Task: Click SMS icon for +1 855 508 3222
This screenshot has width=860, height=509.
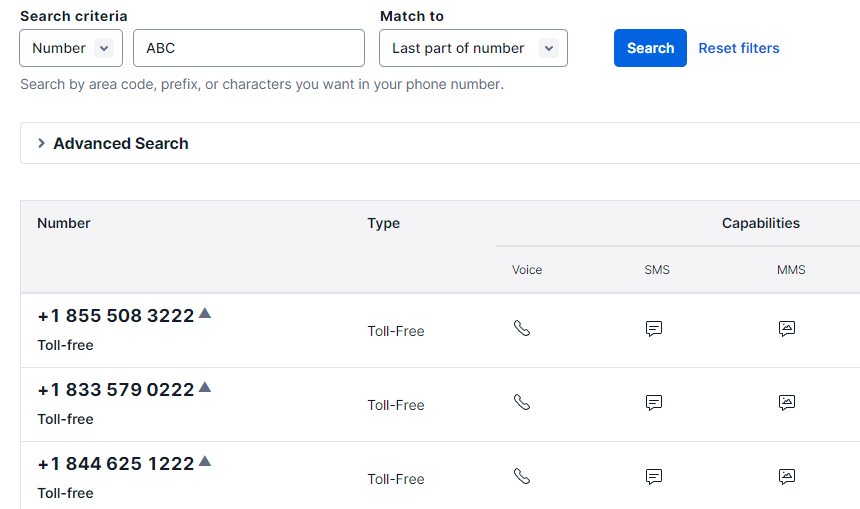Action: pyautogui.click(x=654, y=328)
